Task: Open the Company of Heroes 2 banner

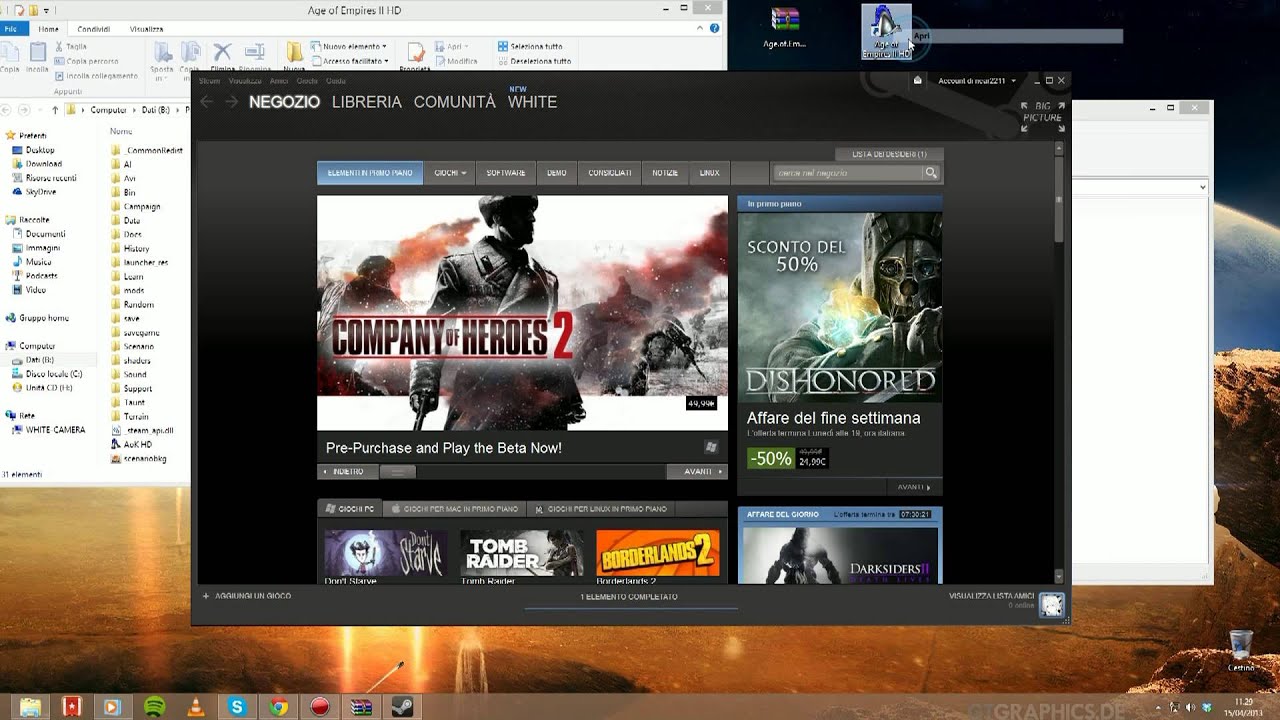Action: tap(522, 313)
